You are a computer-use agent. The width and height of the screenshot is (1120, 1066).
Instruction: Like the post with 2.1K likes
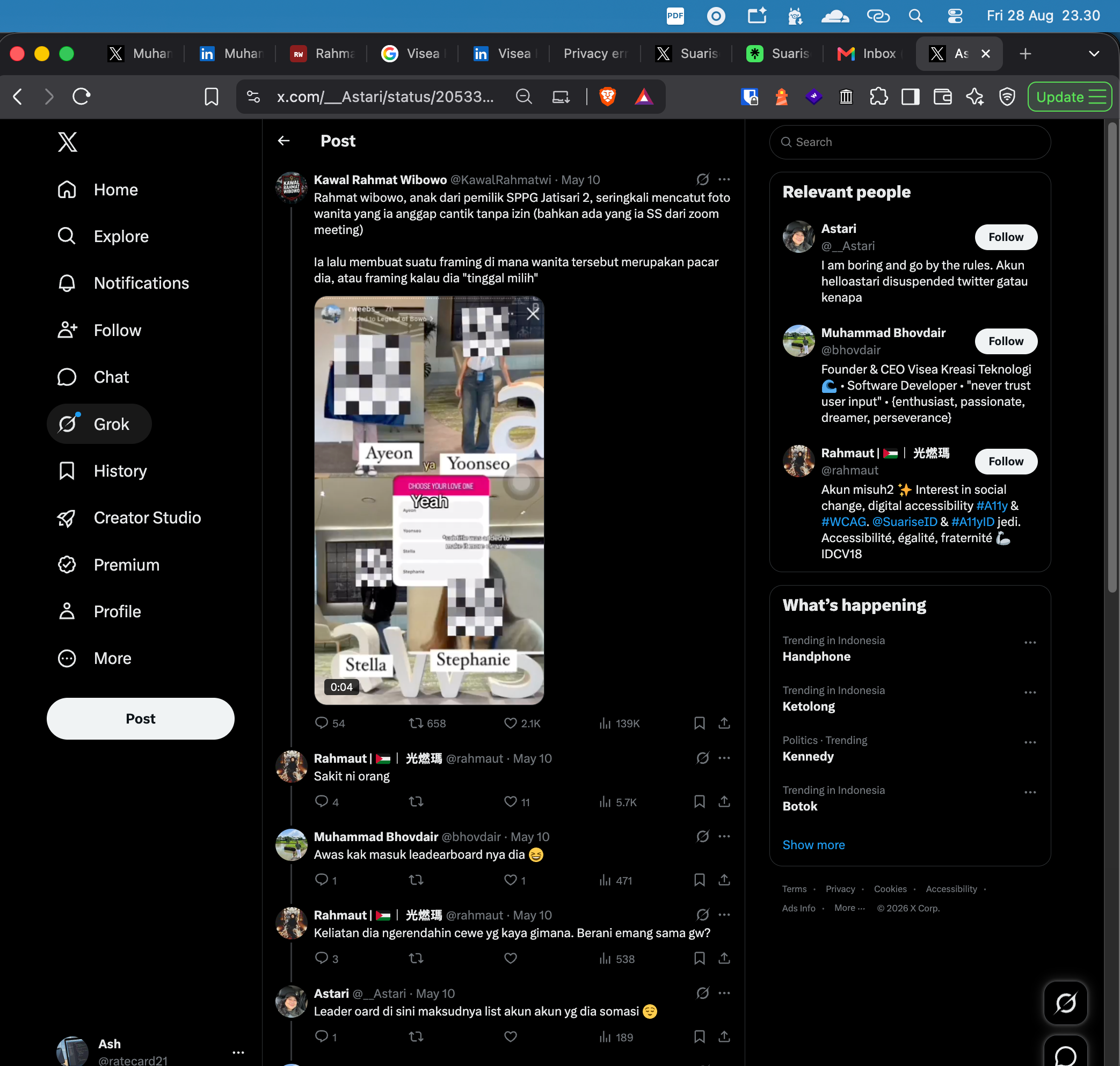[x=522, y=723]
